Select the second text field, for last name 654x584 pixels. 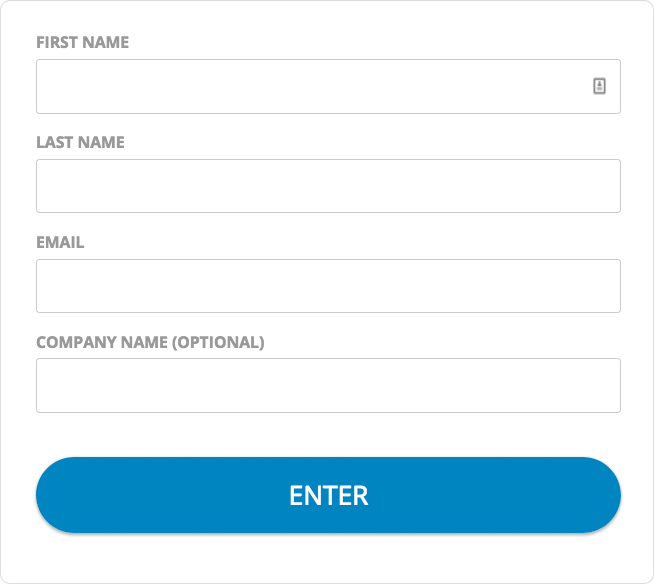(328, 186)
